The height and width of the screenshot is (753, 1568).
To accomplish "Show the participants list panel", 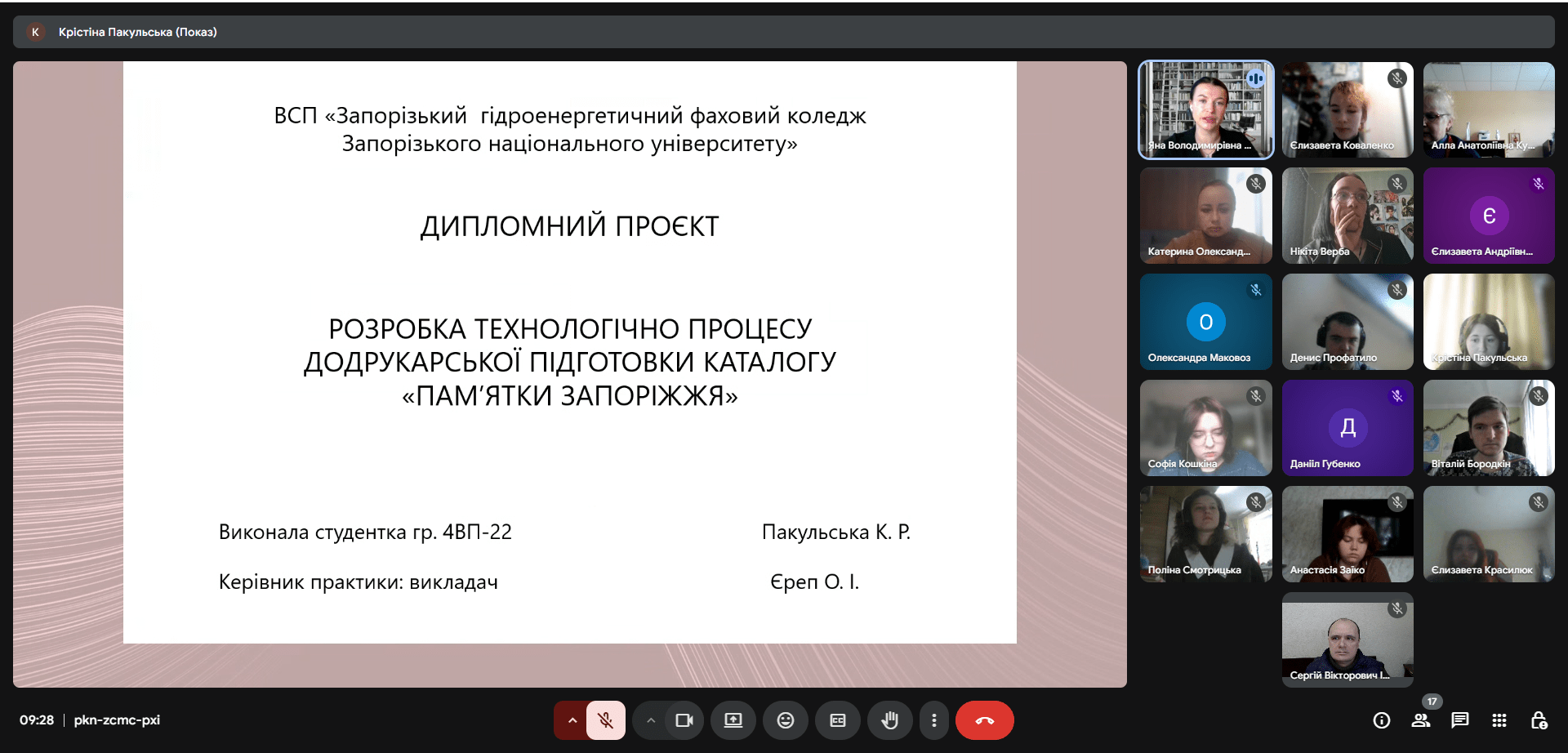I will click(1421, 720).
